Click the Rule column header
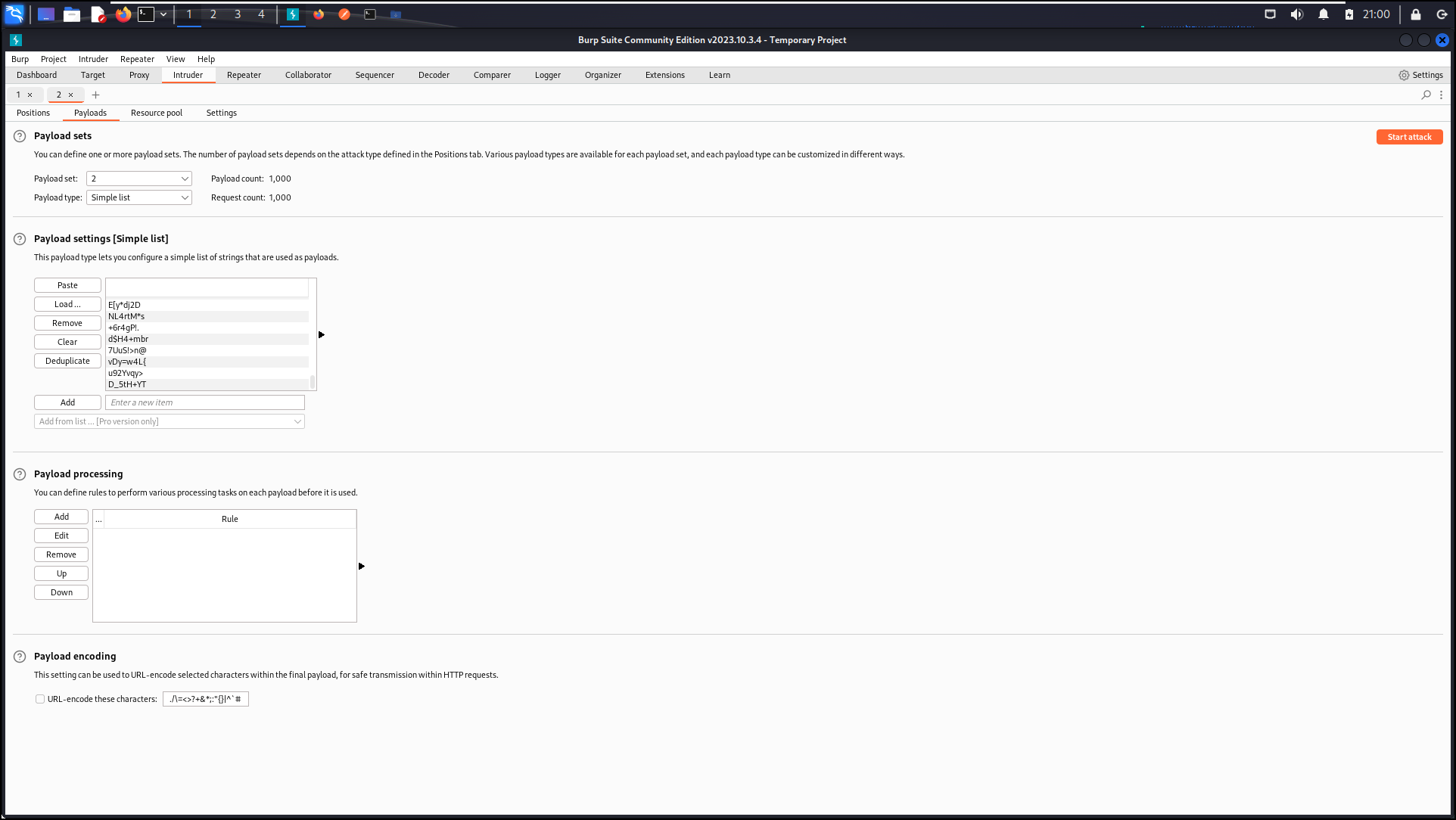 (230, 519)
